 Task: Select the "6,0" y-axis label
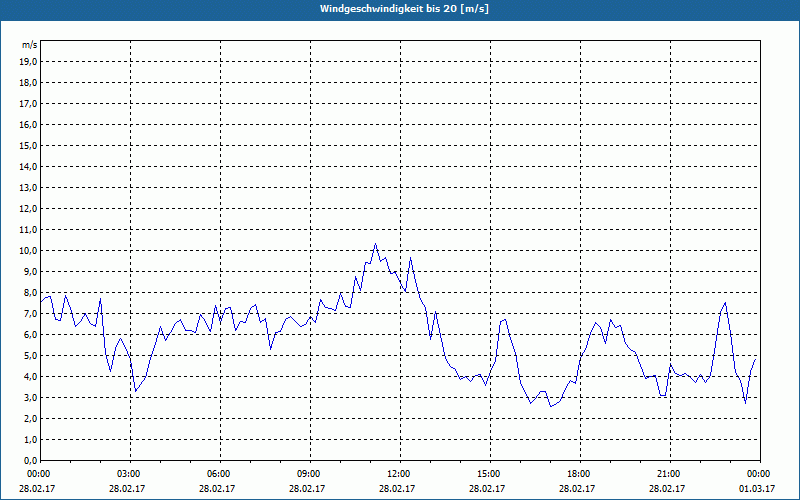click(x=30, y=335)
